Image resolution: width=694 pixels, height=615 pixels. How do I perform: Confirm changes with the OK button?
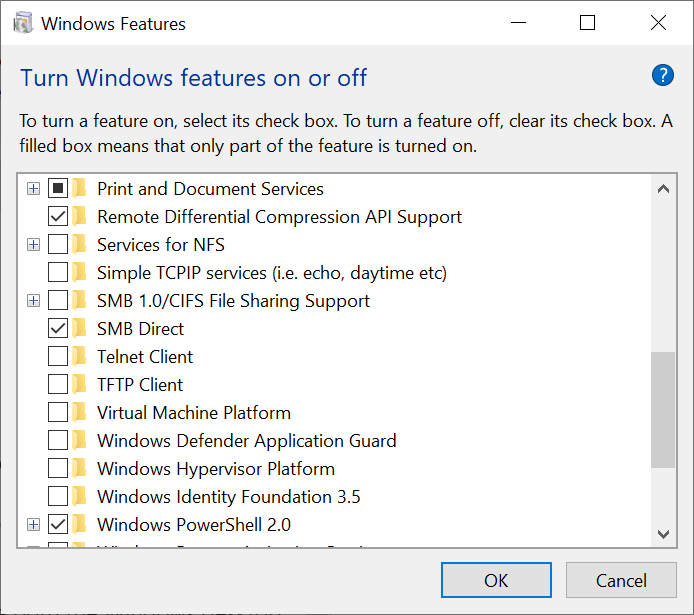pos(496,580)
